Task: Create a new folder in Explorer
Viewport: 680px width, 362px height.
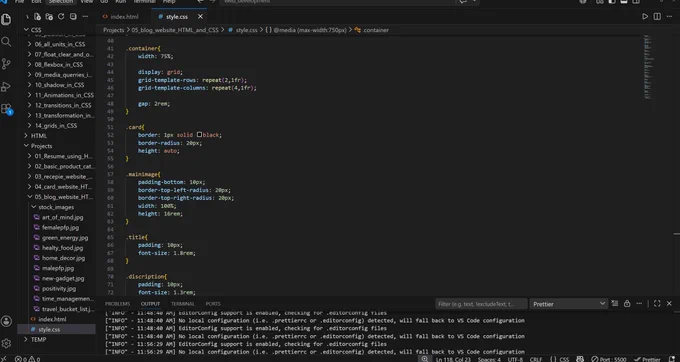Action: (49, 16)
